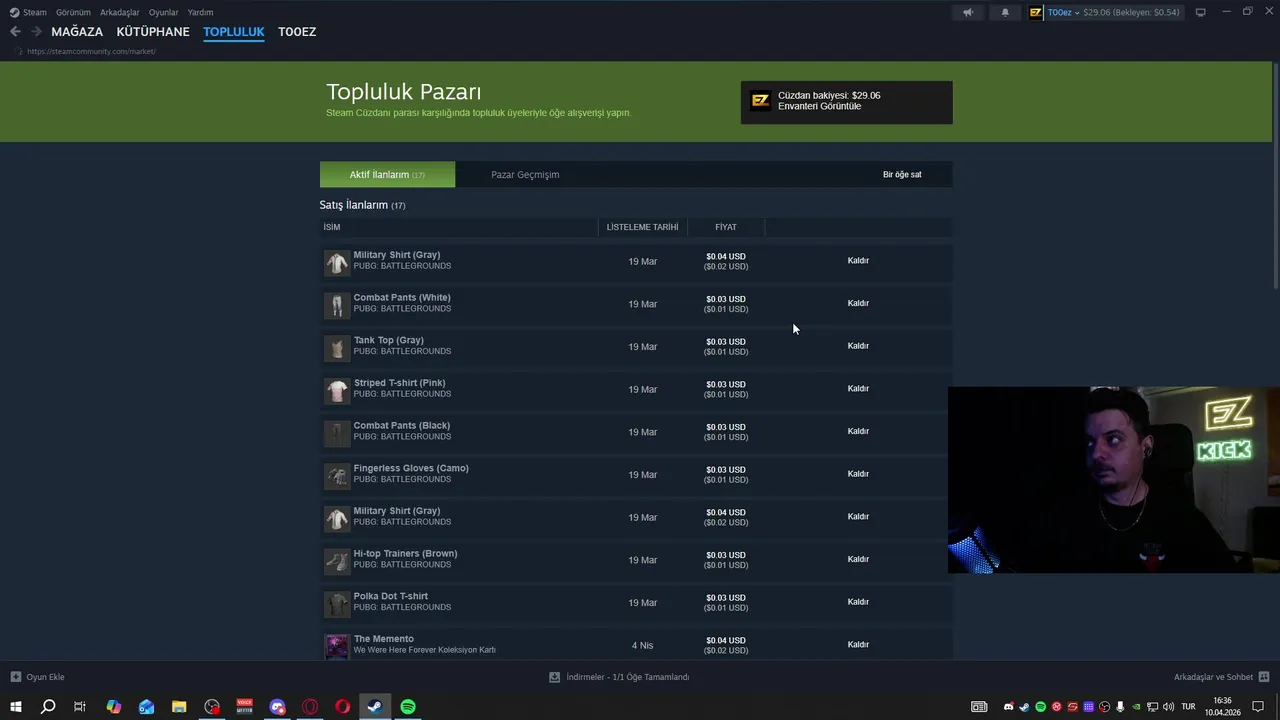Image resolution: width=1280 pixels, height=720 pixels.
Task: Open Fingerless Gloves (Camo) item link
Action: [x=411, y=468]
